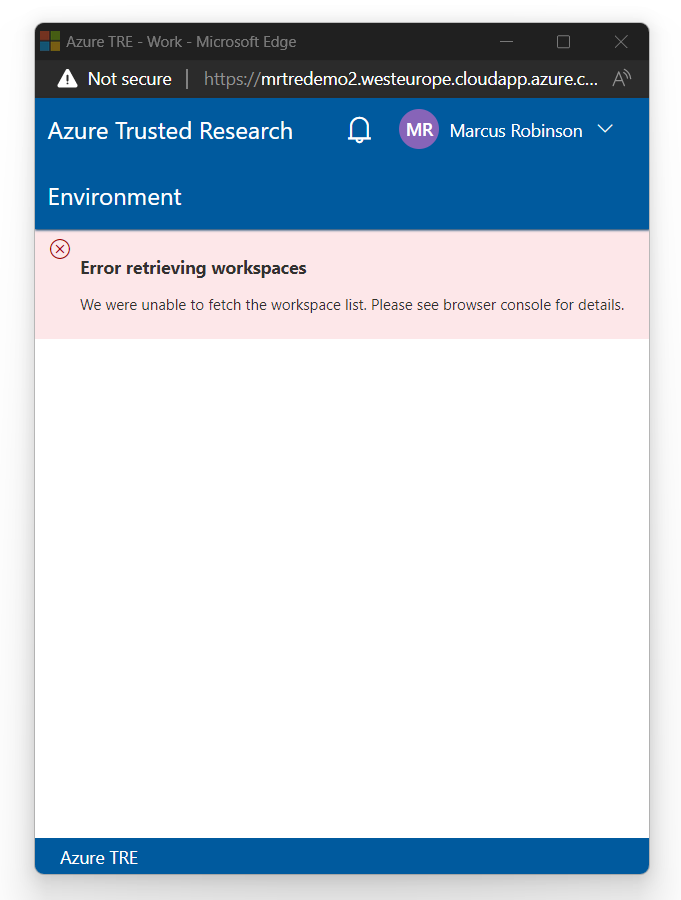Maximize the Edge window

pyautogui.click(x=563, y=41)
